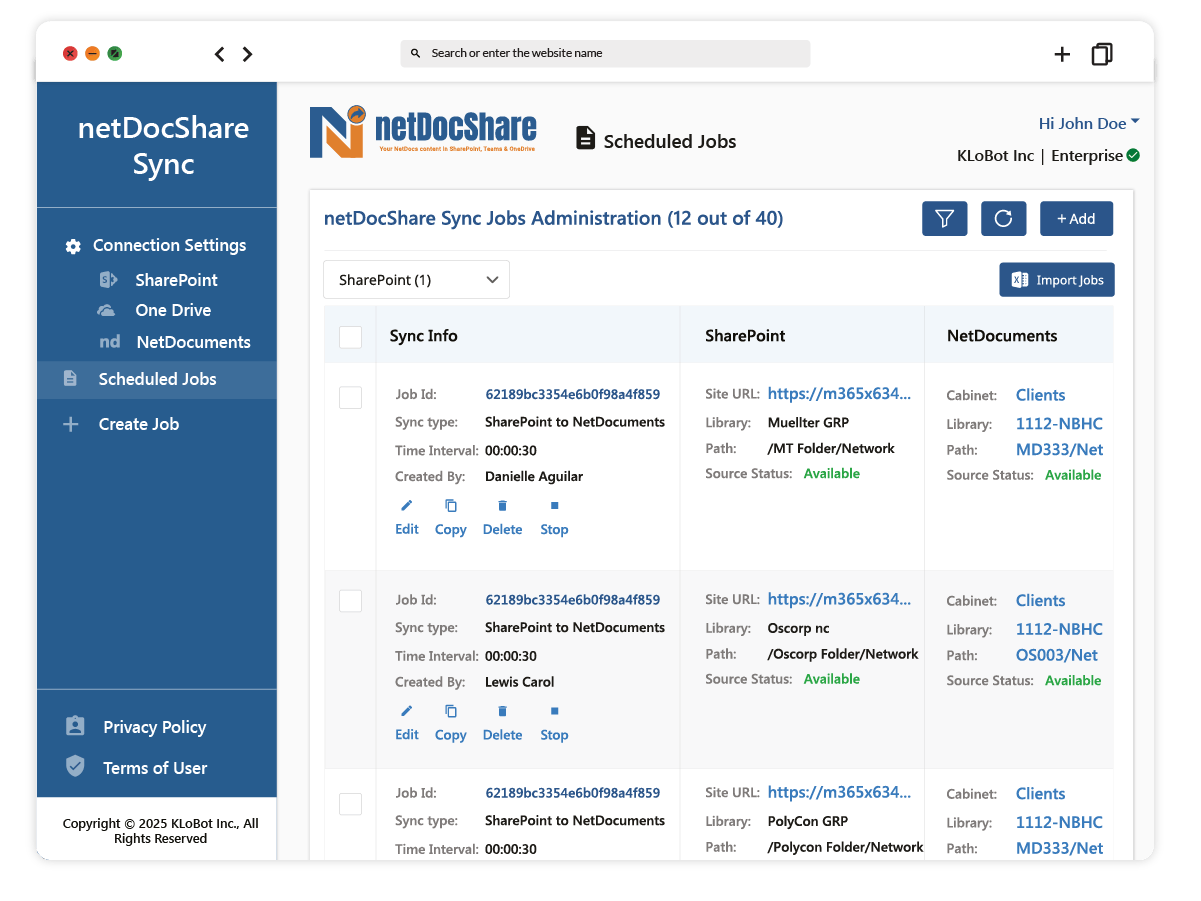Click the /Oscorp Folder/Network path text

click(x=842, y=654)
